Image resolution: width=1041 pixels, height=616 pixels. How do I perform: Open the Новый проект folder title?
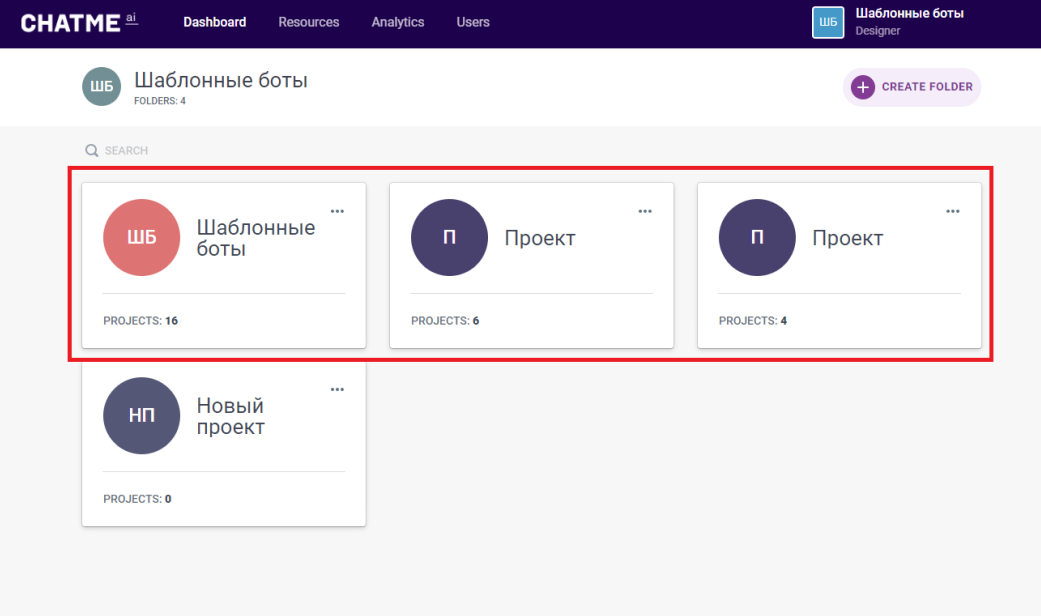pyautogui.click(x=230, y=416)
